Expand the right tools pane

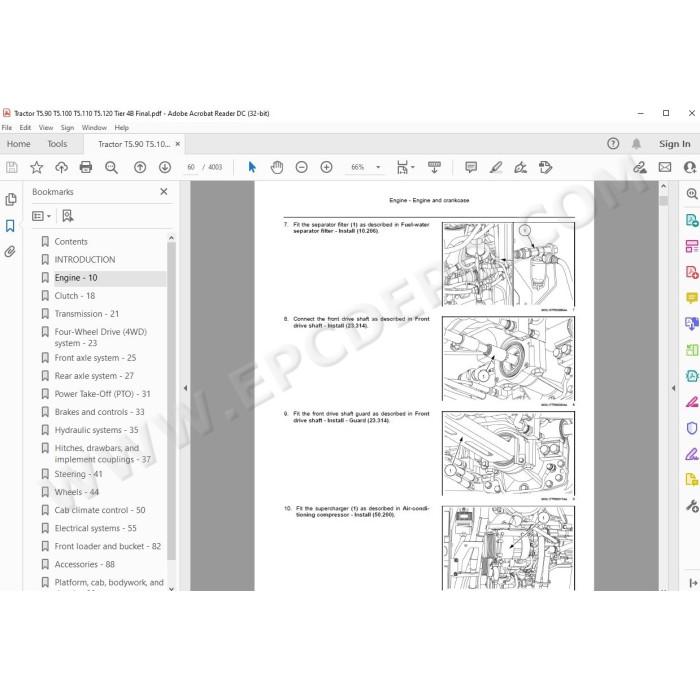coord(693,583)
